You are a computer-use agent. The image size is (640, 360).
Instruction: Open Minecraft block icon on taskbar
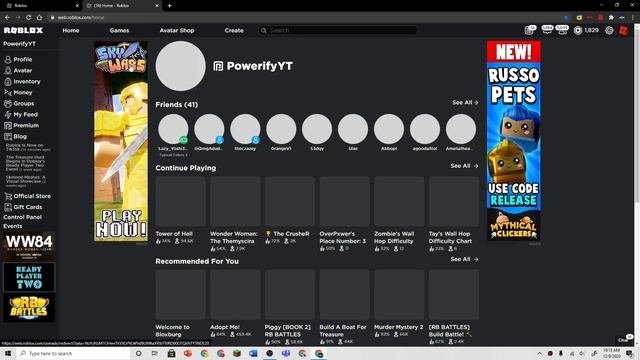(237, 353)
